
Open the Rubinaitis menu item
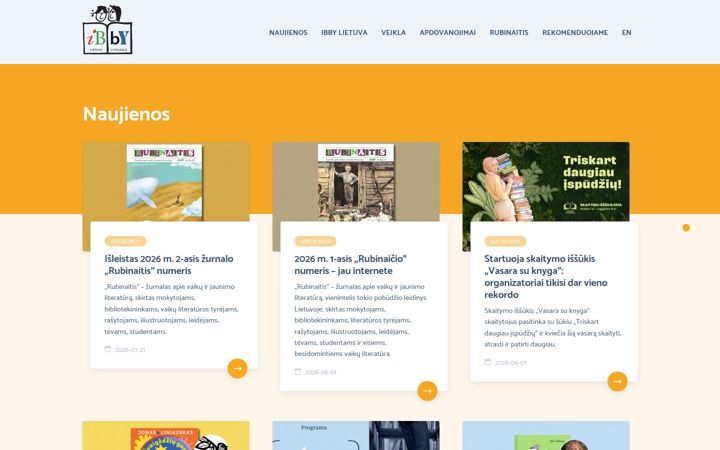point(509,33)
